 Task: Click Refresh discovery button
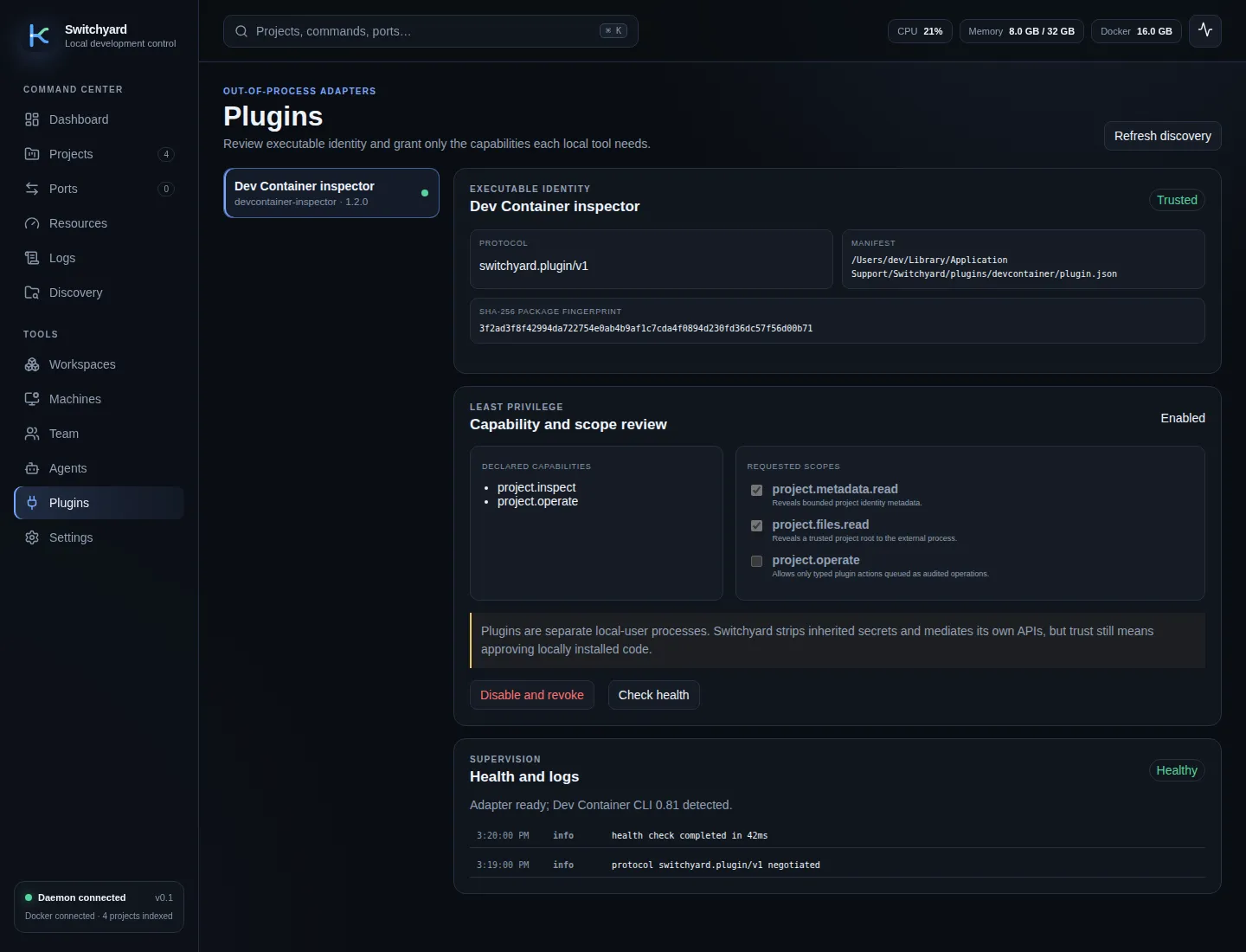[x=1162, y=136]
